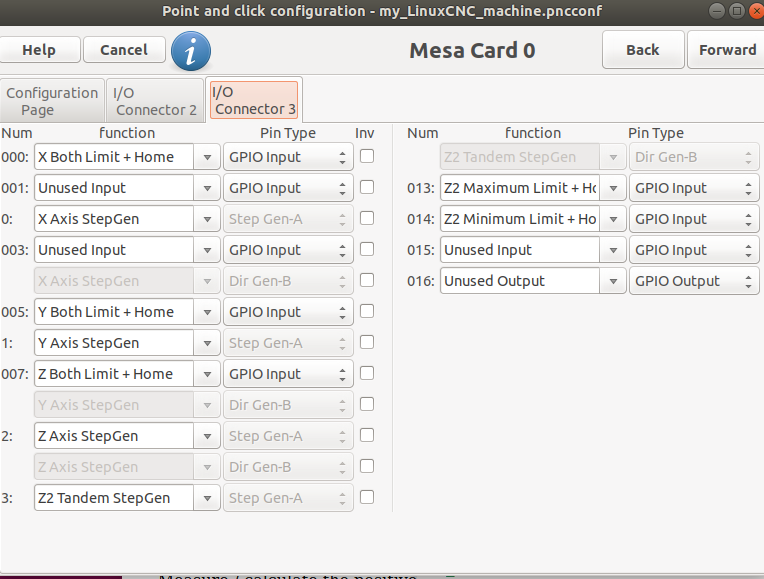Check the invert box for Z2 Tandem StepGen row
Viewport: 764px width, 579px height.
367,497
